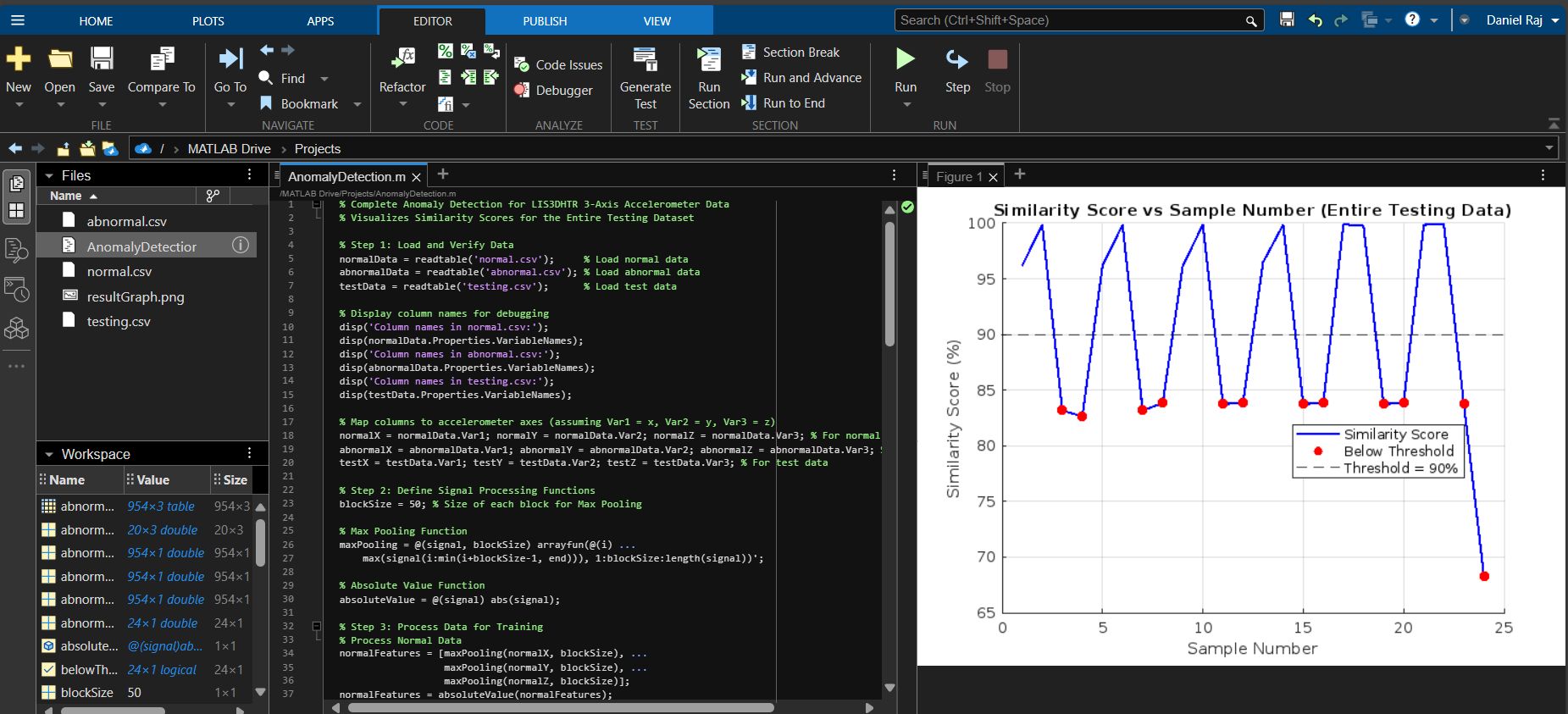The height and width of the screenshot is (714, 1568).
Task: Click the Go To icon
Action: (230, 58)
